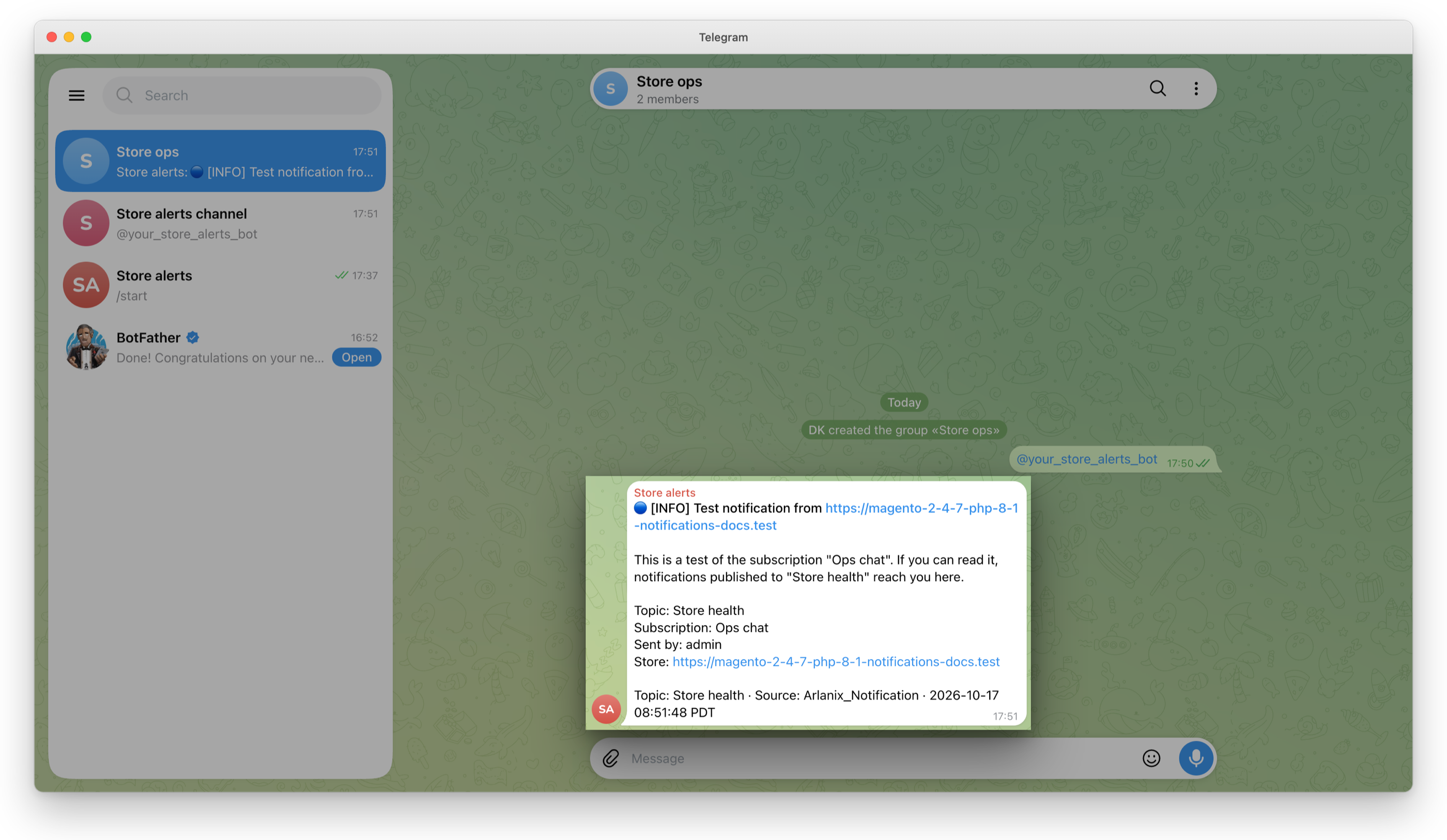Click the Store ops avatar in chat list
1447x840 pixels.
86,161
